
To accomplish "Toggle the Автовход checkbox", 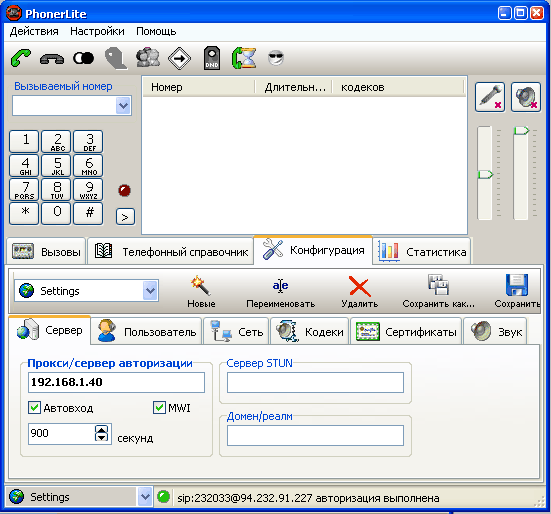I will pyautogui.click(x=34, y=408).
